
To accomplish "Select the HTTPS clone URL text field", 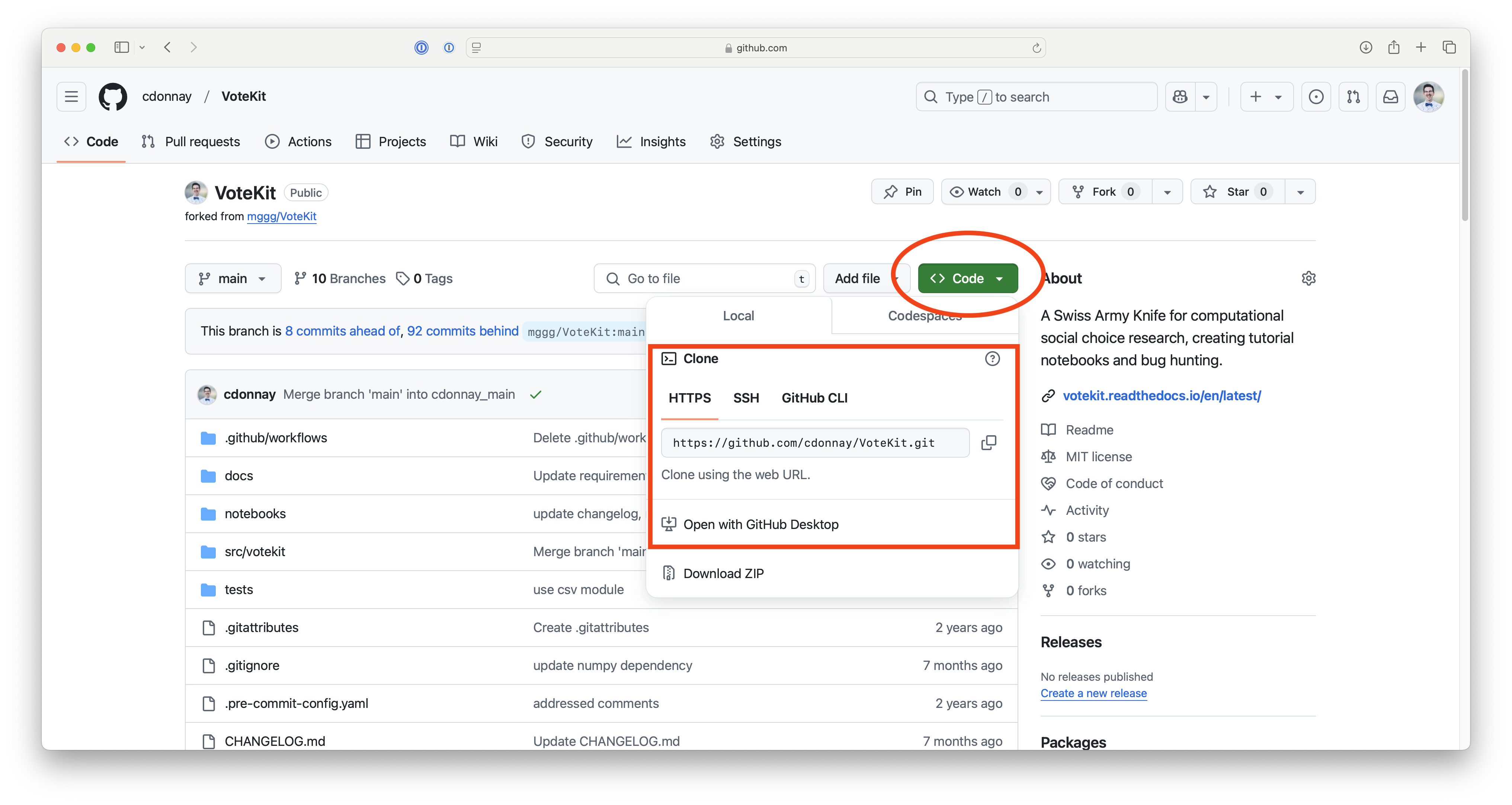I will click(815, 442).
